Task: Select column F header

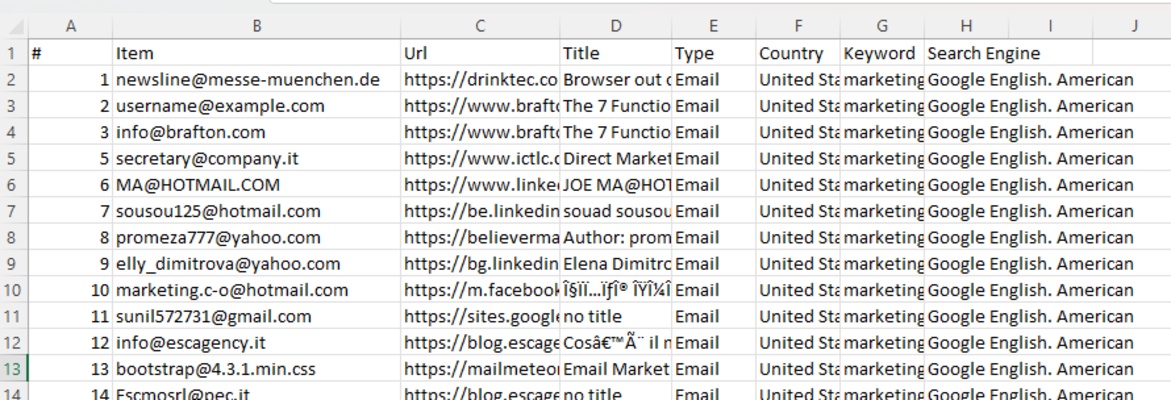Action: click(x=798, y=26)
